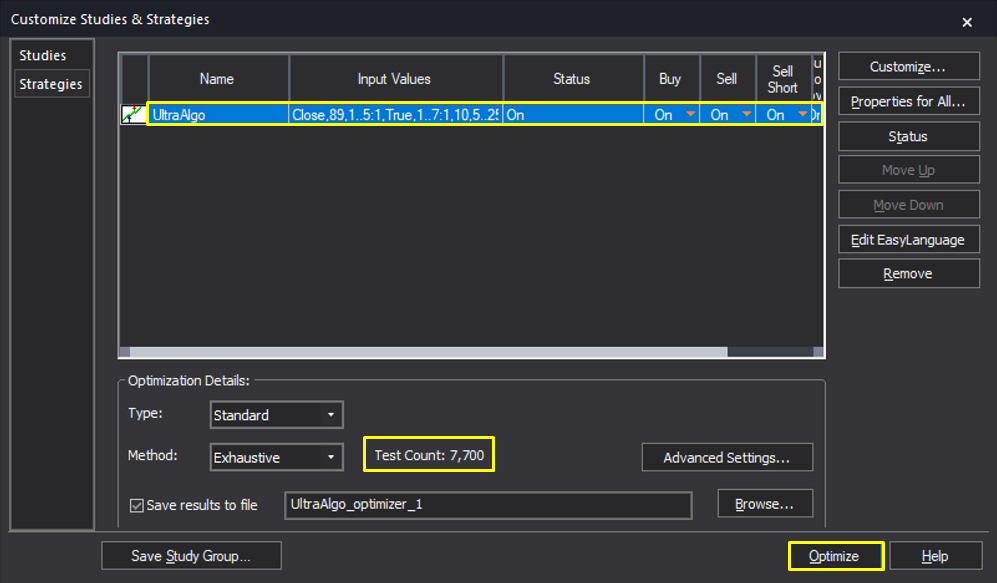Screen dimensions: 997x583
Task: Click the Input Values cell of UltraAlgo
Action: tap(395, 114)
